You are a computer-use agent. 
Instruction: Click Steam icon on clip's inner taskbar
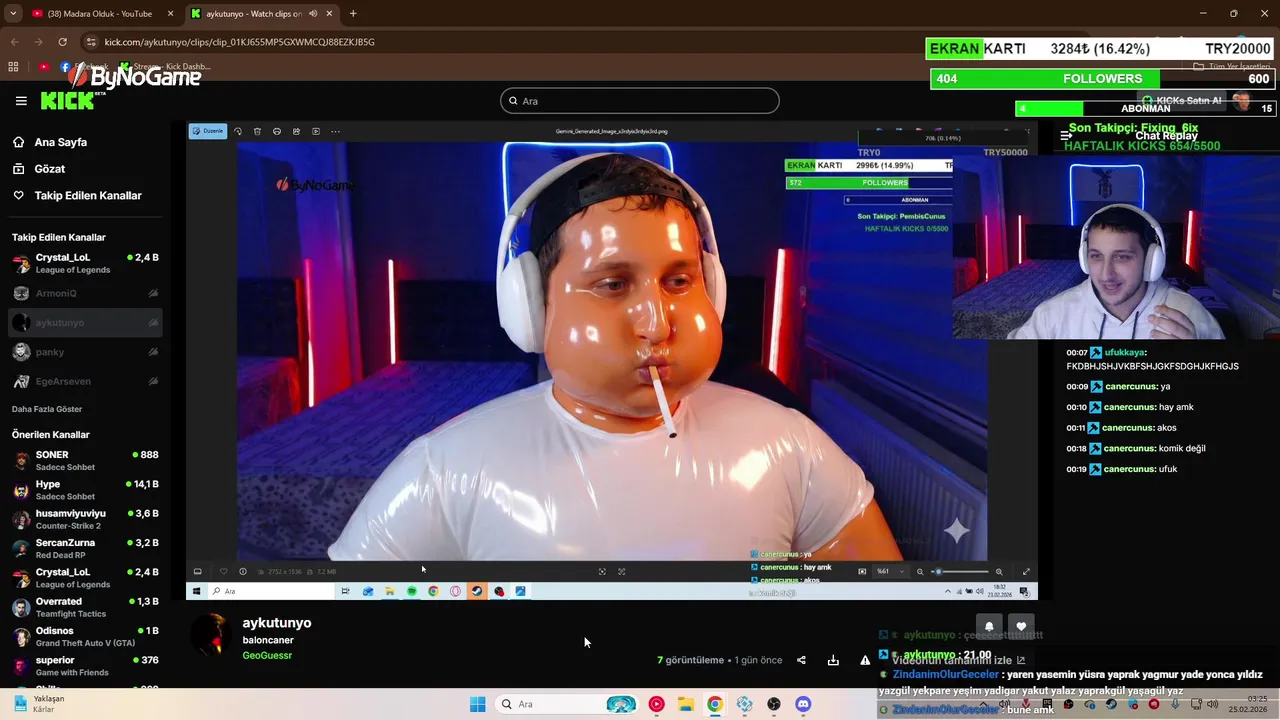[477, 591]
